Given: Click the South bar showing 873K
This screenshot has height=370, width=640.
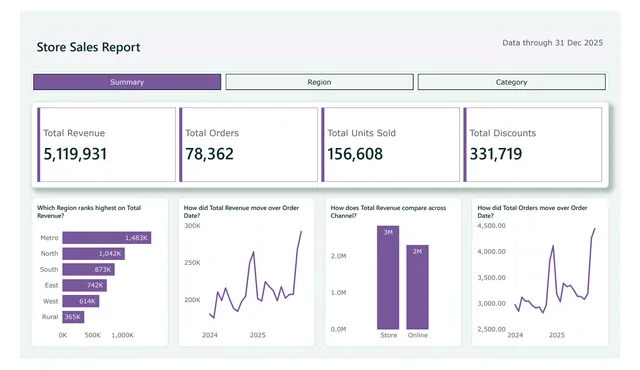Looking at the screenshot, I should (88, 270).
